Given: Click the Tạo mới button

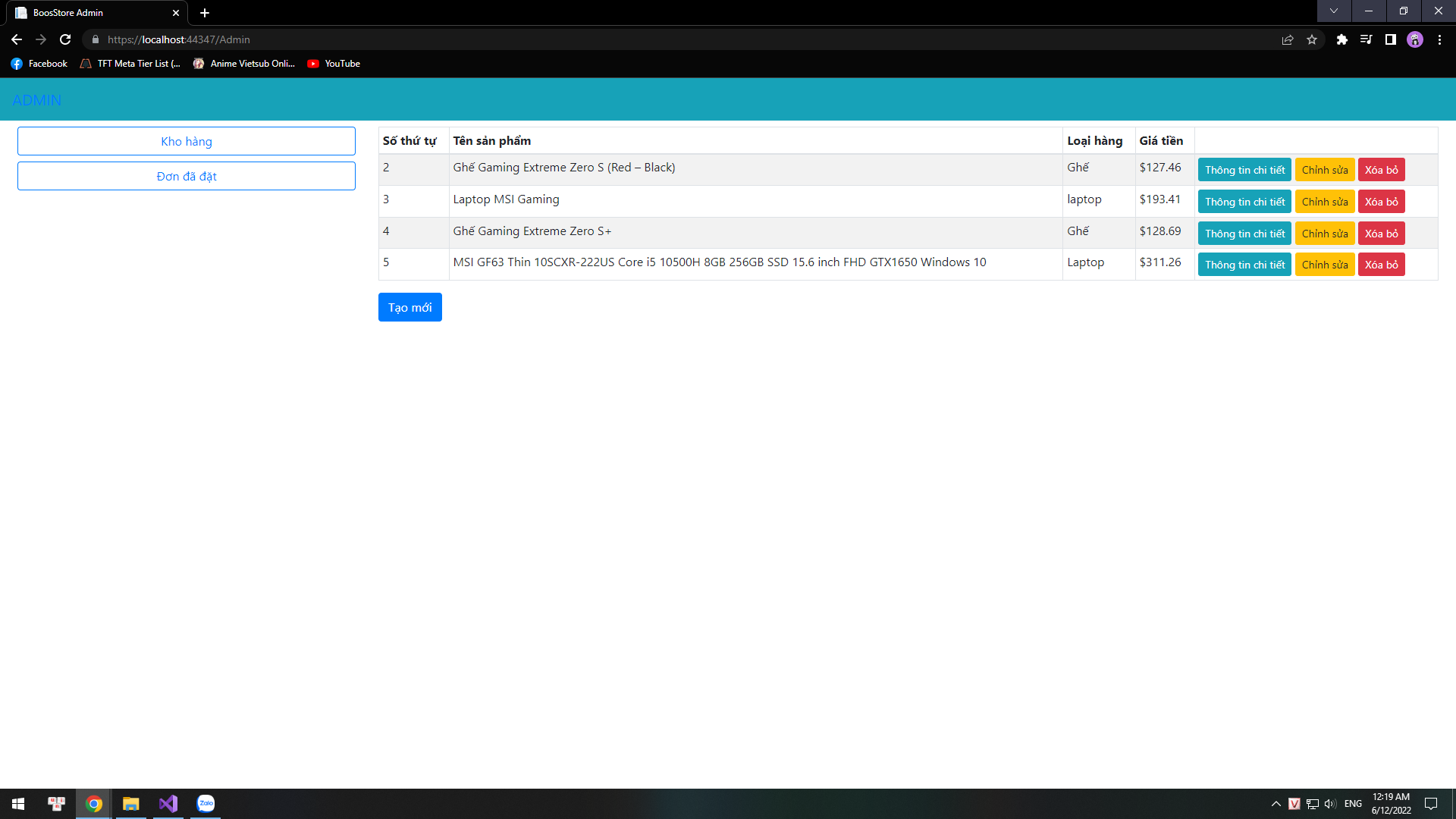Looking at the screenshot, I should coord(409,307).
